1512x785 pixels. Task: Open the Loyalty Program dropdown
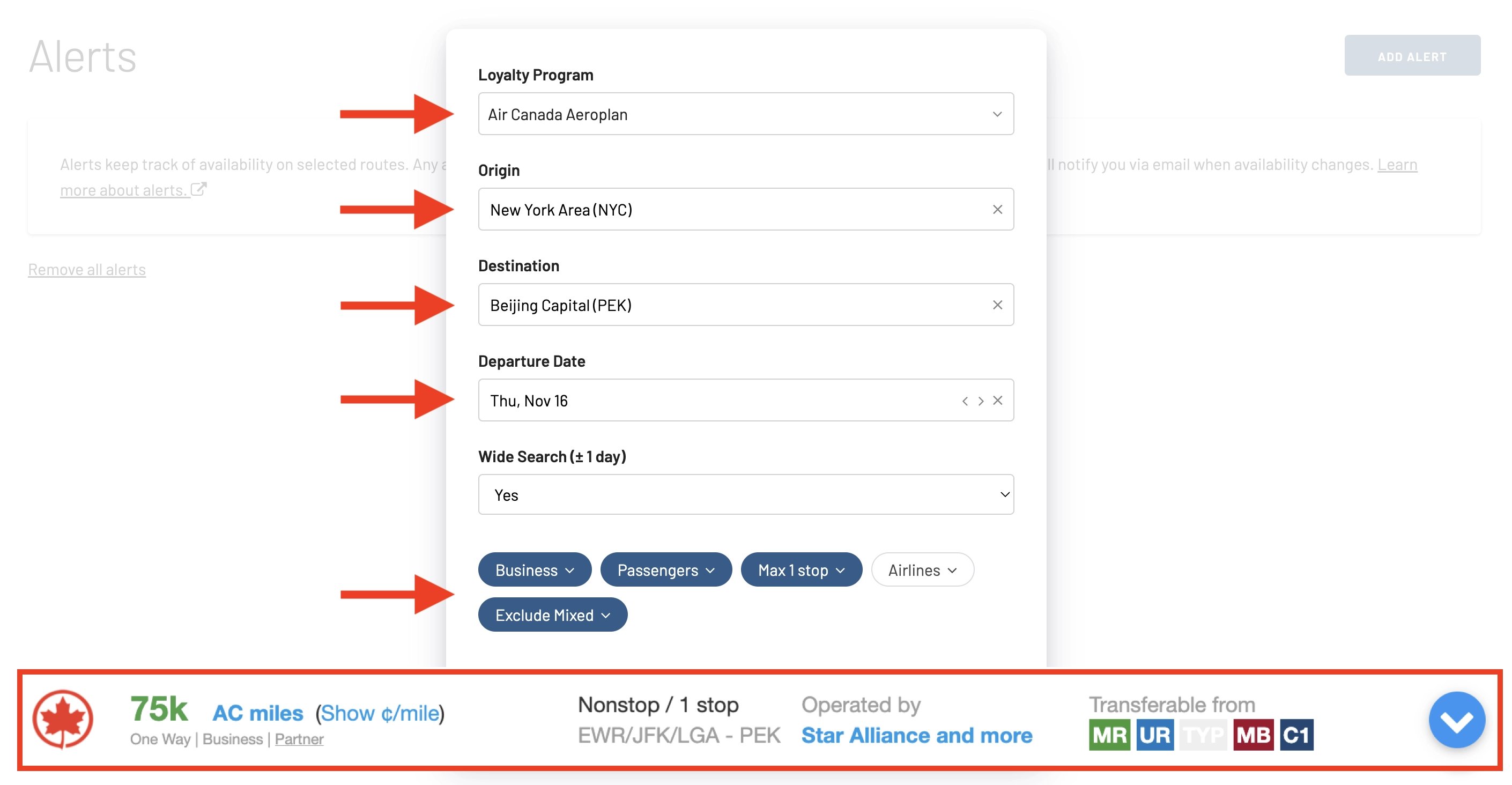point(745,114)
